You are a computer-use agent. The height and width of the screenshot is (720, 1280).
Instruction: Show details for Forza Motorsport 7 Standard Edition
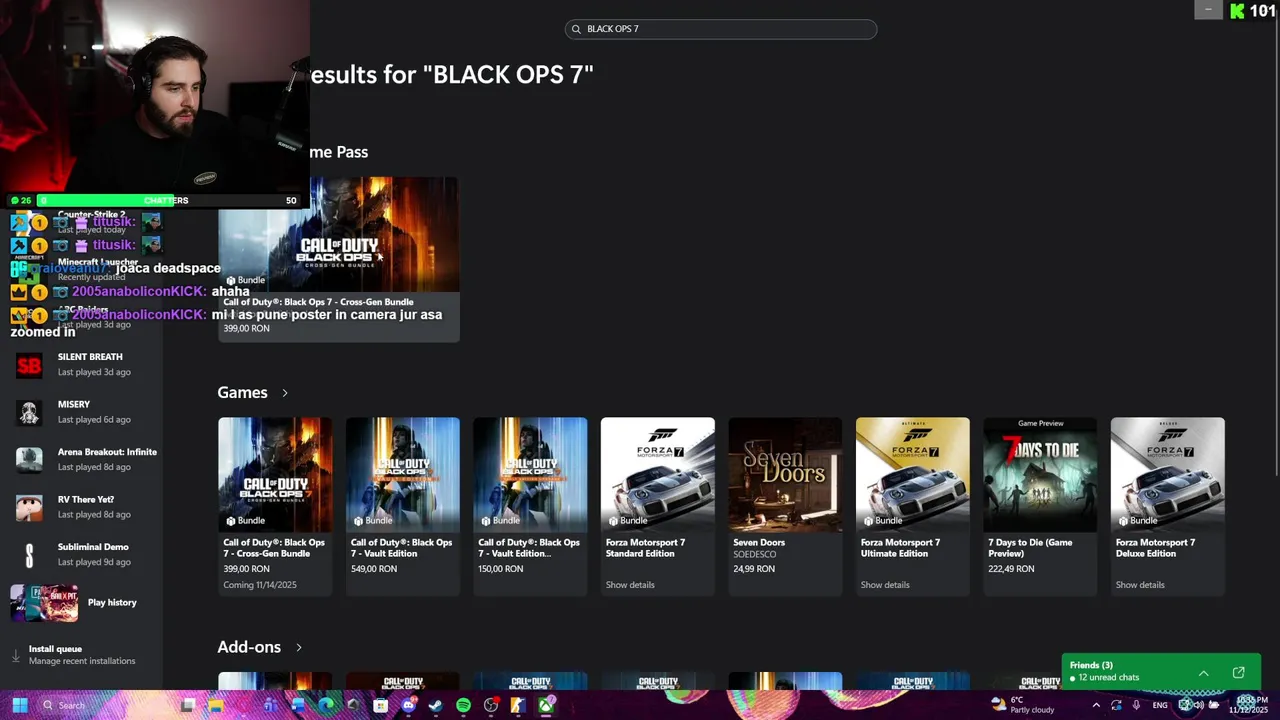point(630,585)
